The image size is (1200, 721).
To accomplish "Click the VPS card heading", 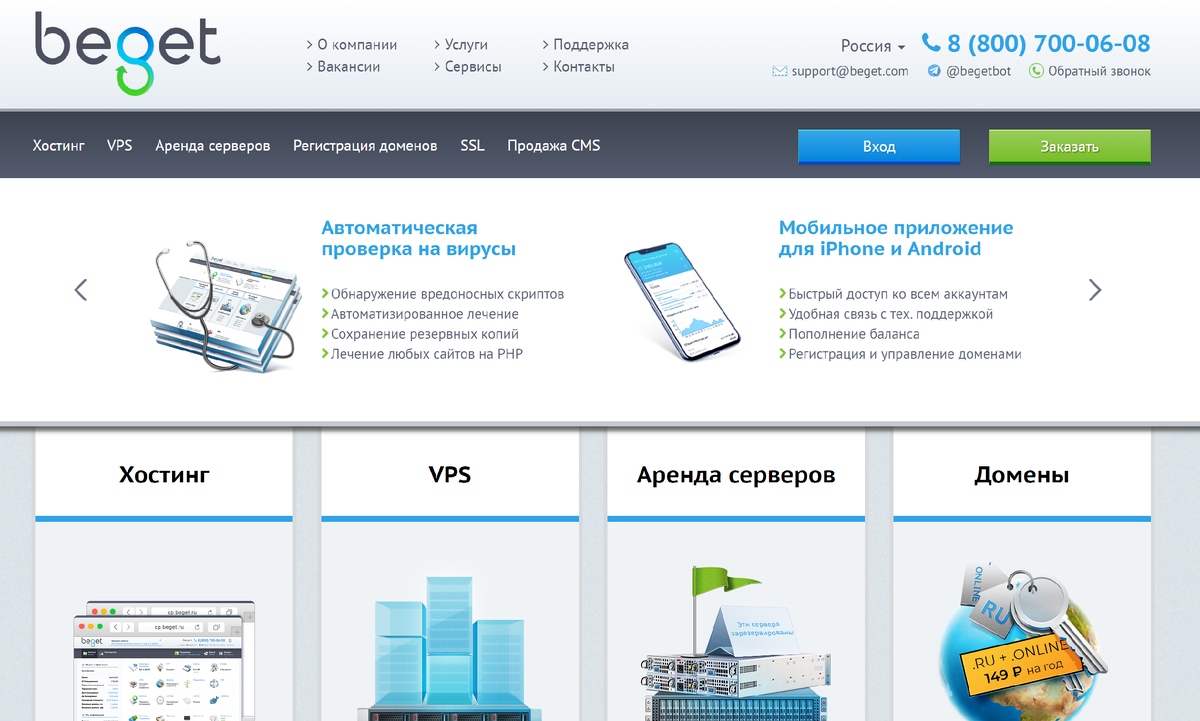I will click(x=450, y=474).
